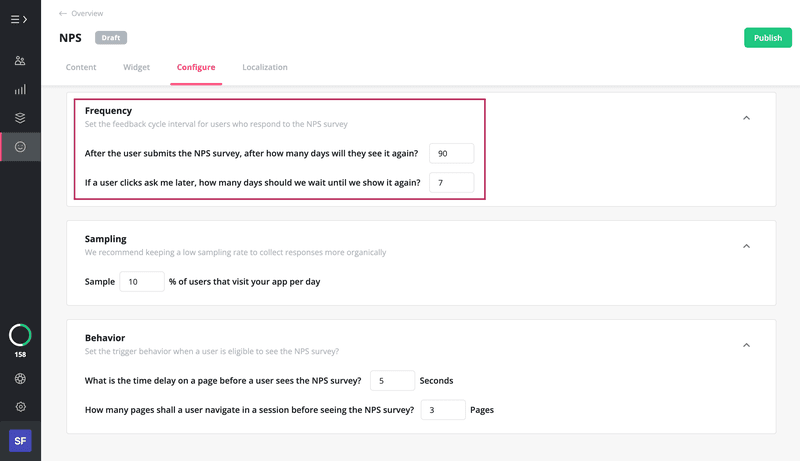Click the Frequency heading
Viewport: 800px width, 461px height.
[108, 111]
